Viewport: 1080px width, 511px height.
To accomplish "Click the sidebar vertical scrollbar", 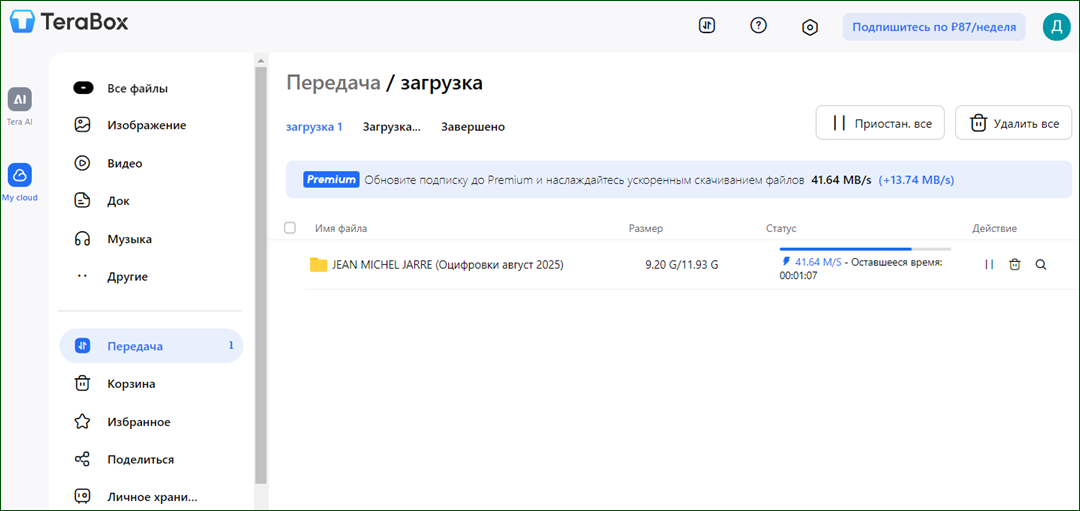I will pos(260,275).
